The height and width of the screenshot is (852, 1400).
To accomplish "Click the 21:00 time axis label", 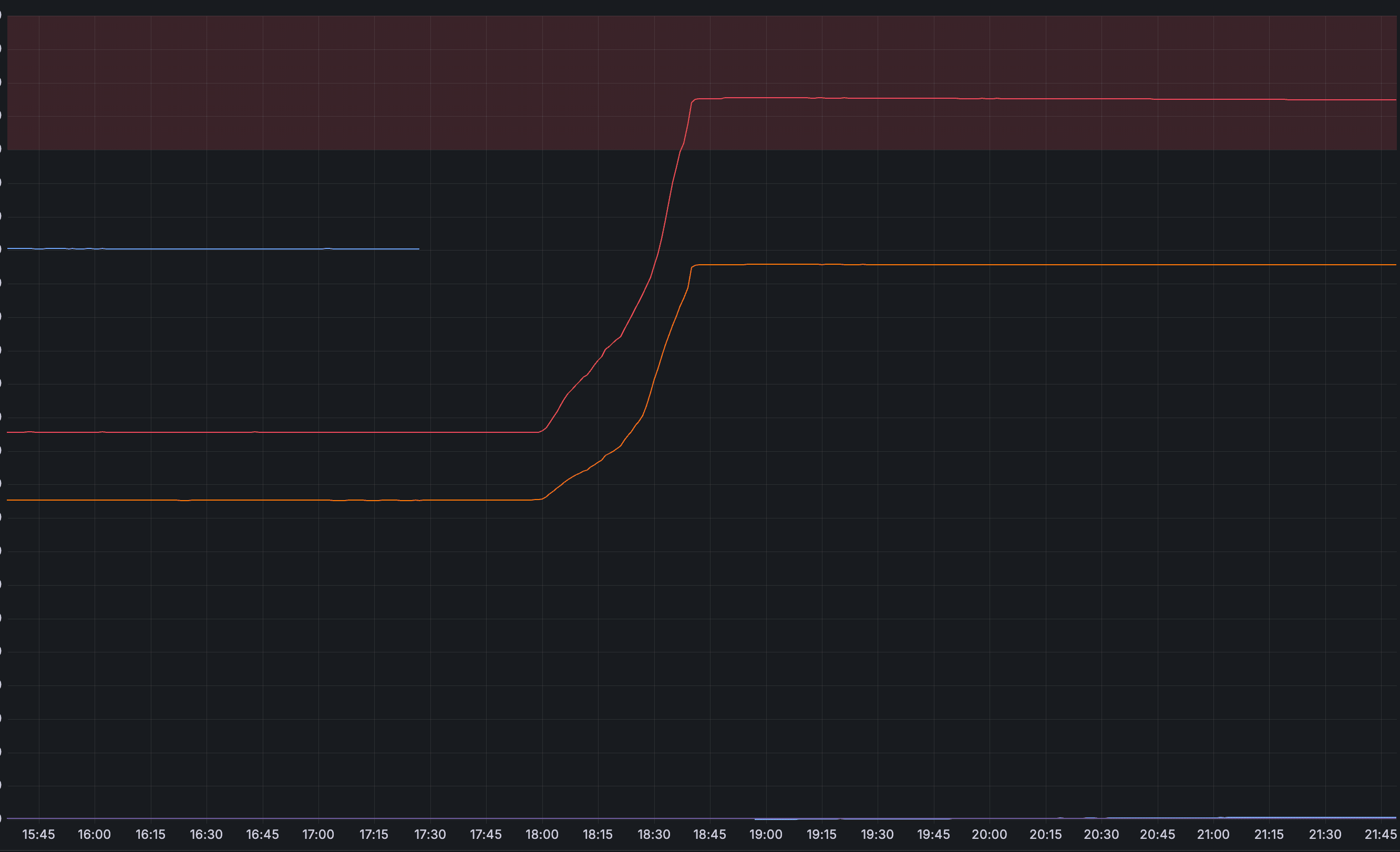I will coord(1212,834).
